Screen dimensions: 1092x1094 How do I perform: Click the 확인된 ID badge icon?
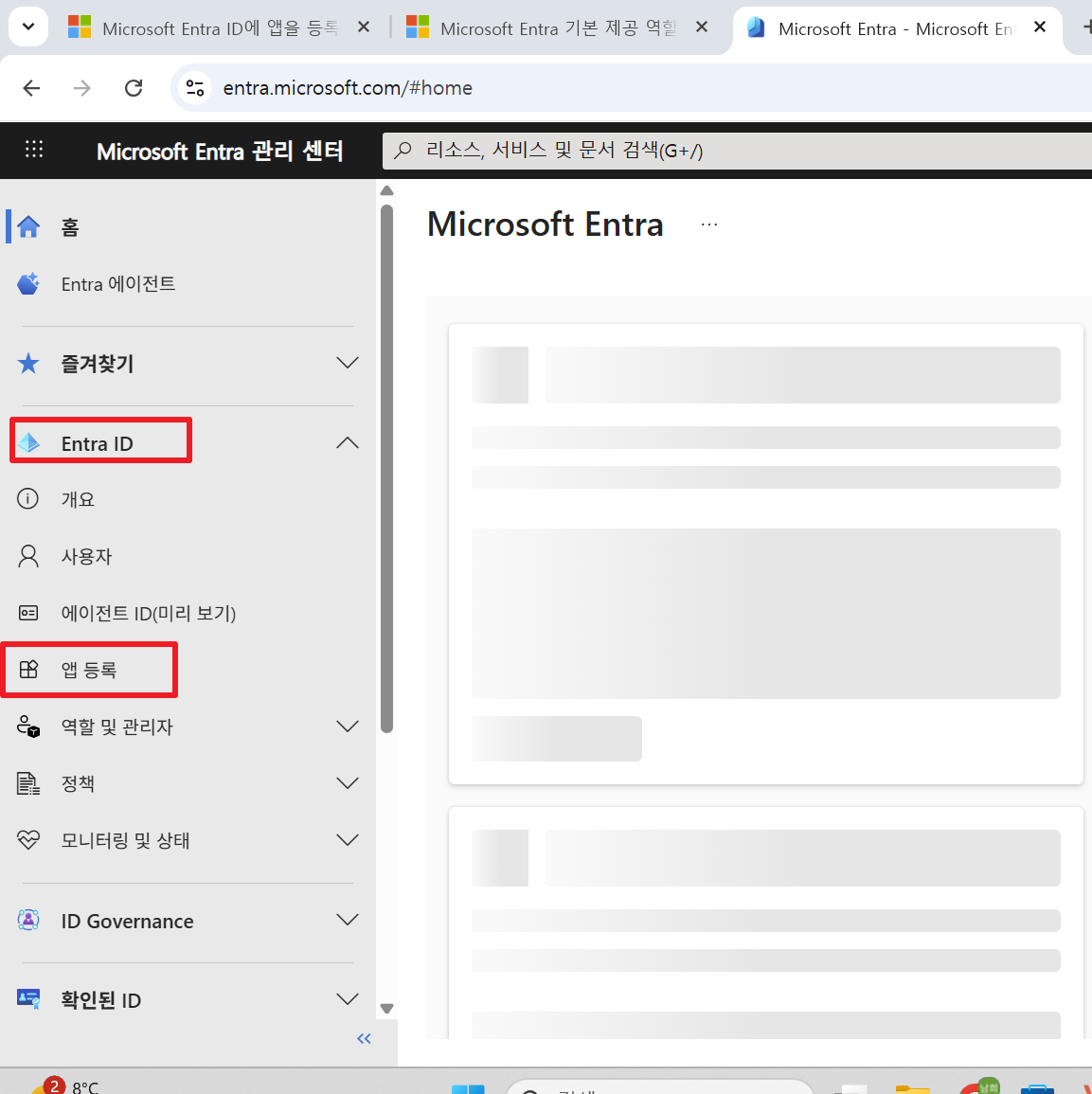coord(27,999)
